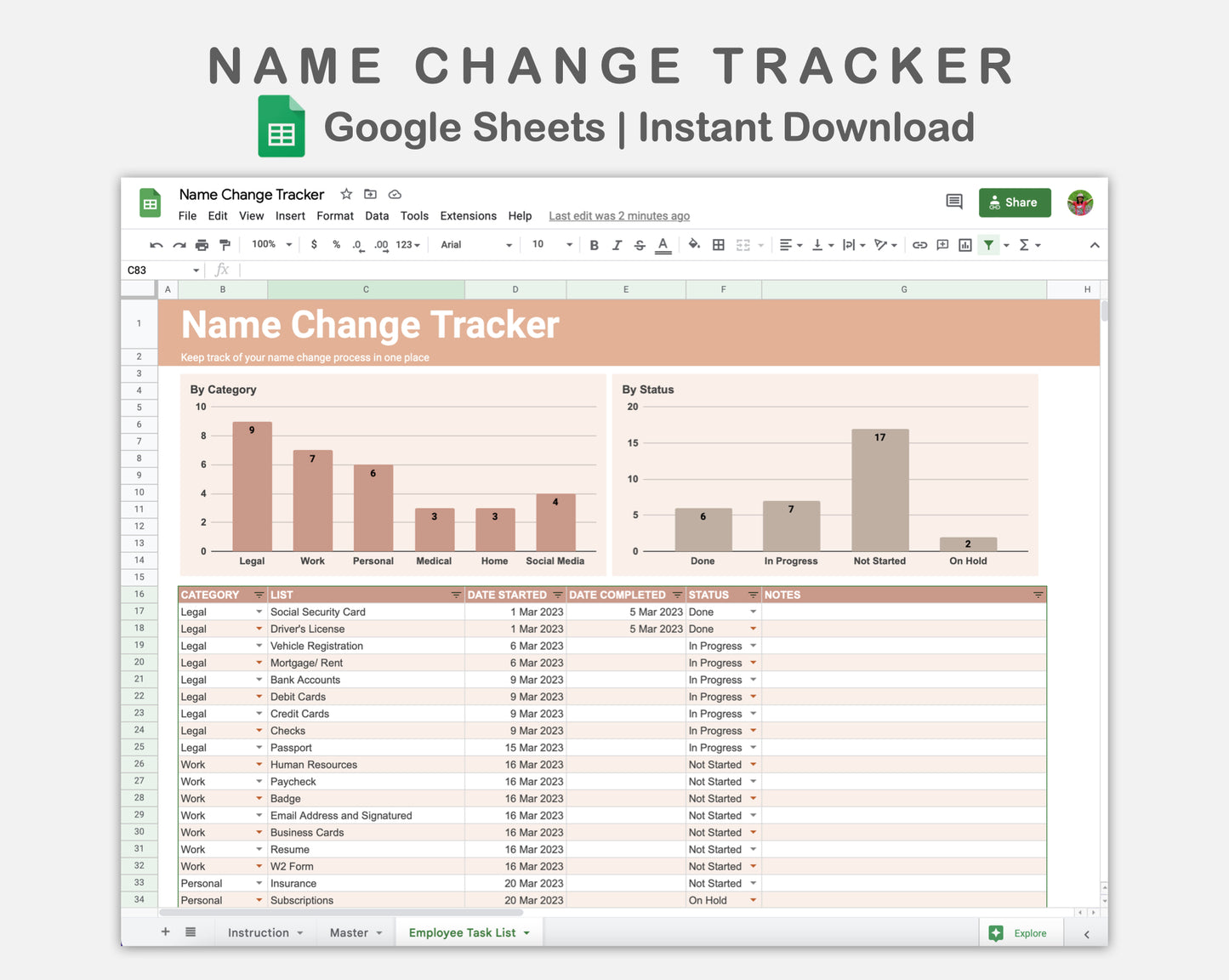Star the Name Change Tracker spreadsheet

(x=346, y=194)
